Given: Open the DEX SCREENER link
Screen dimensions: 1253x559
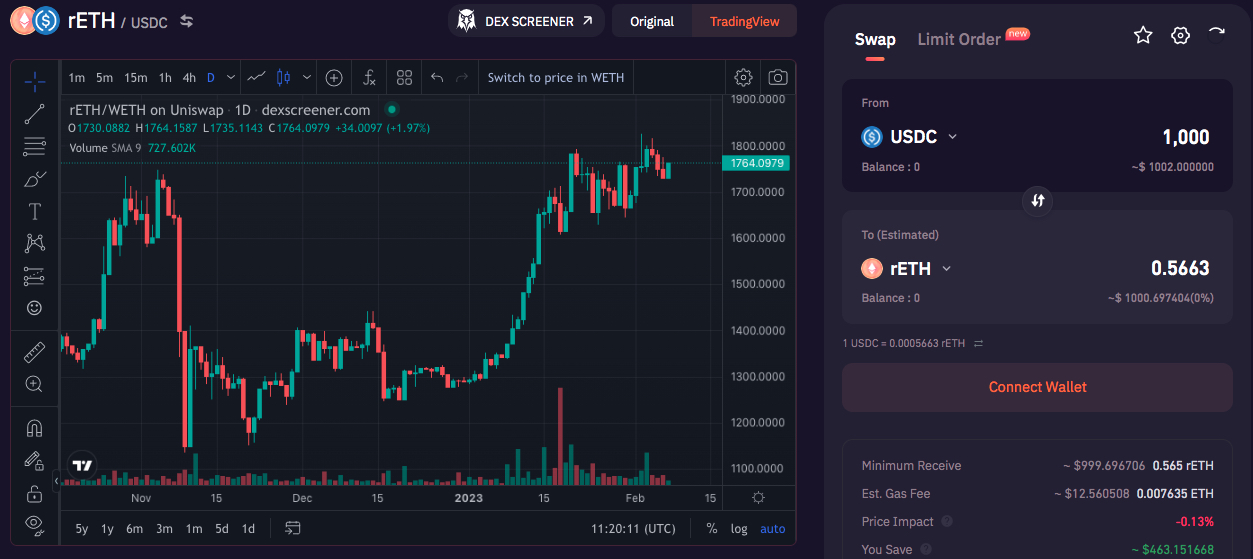Looking at the screenshot, I should [x=526, y=20].
